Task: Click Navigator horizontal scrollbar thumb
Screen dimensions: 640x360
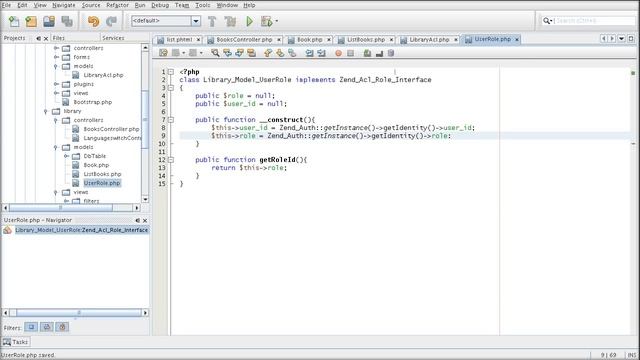Action: coord(78,313)
